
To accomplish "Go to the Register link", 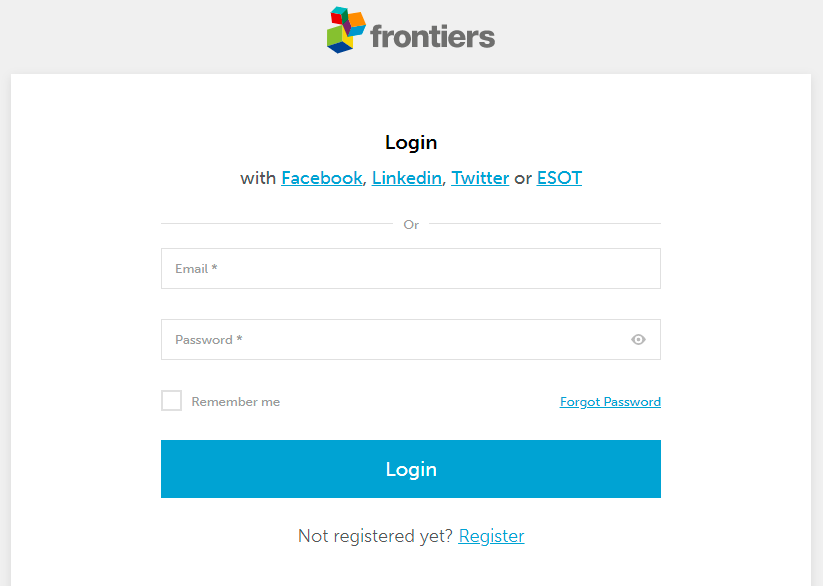I will (x=491, y=536).
